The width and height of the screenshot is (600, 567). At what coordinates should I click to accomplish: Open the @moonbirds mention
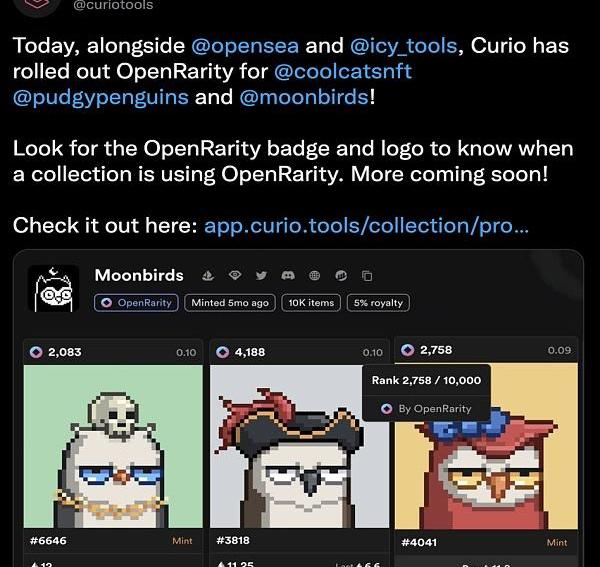coord(304,97)
